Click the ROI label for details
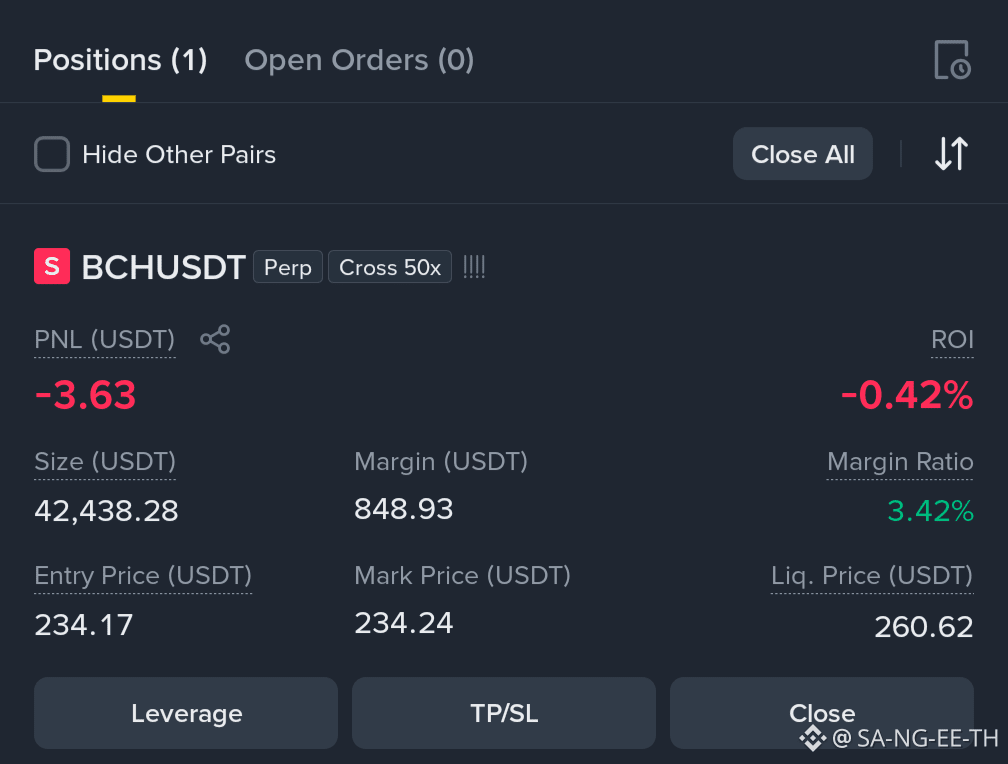The height and width of the screenshot is (764, 1008). [x=952, y=340]
